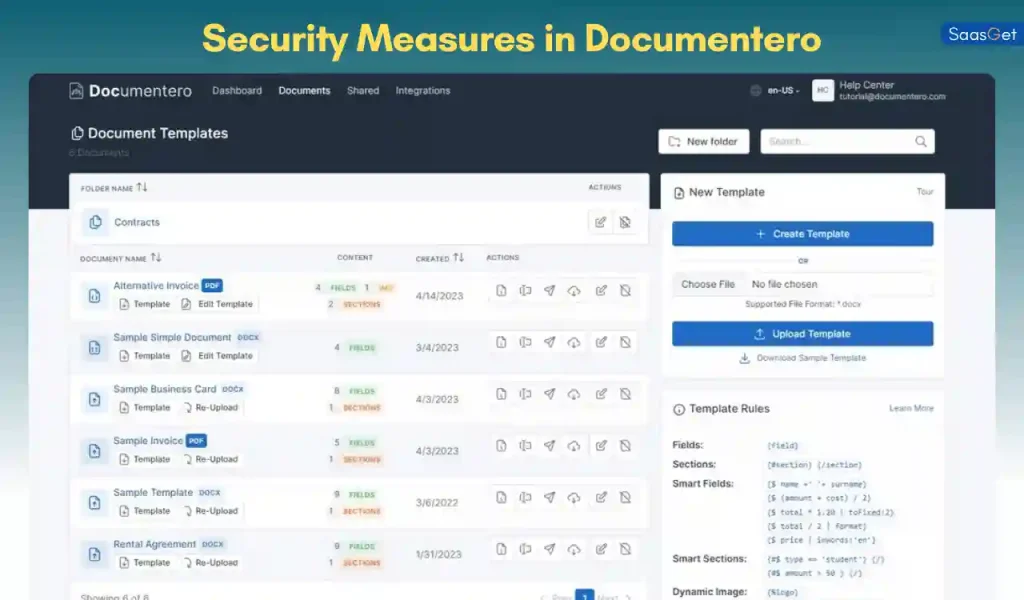
Task: Open the Alternative Invoice document
Action: click(x=156, y=286)
